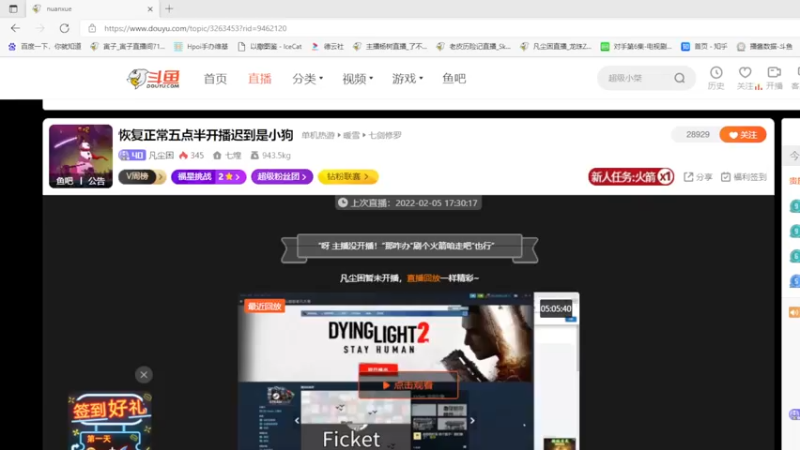Screen dimensions: 800x450
Task: Reload the page with refresh icon
Action: tap(64, 28)
